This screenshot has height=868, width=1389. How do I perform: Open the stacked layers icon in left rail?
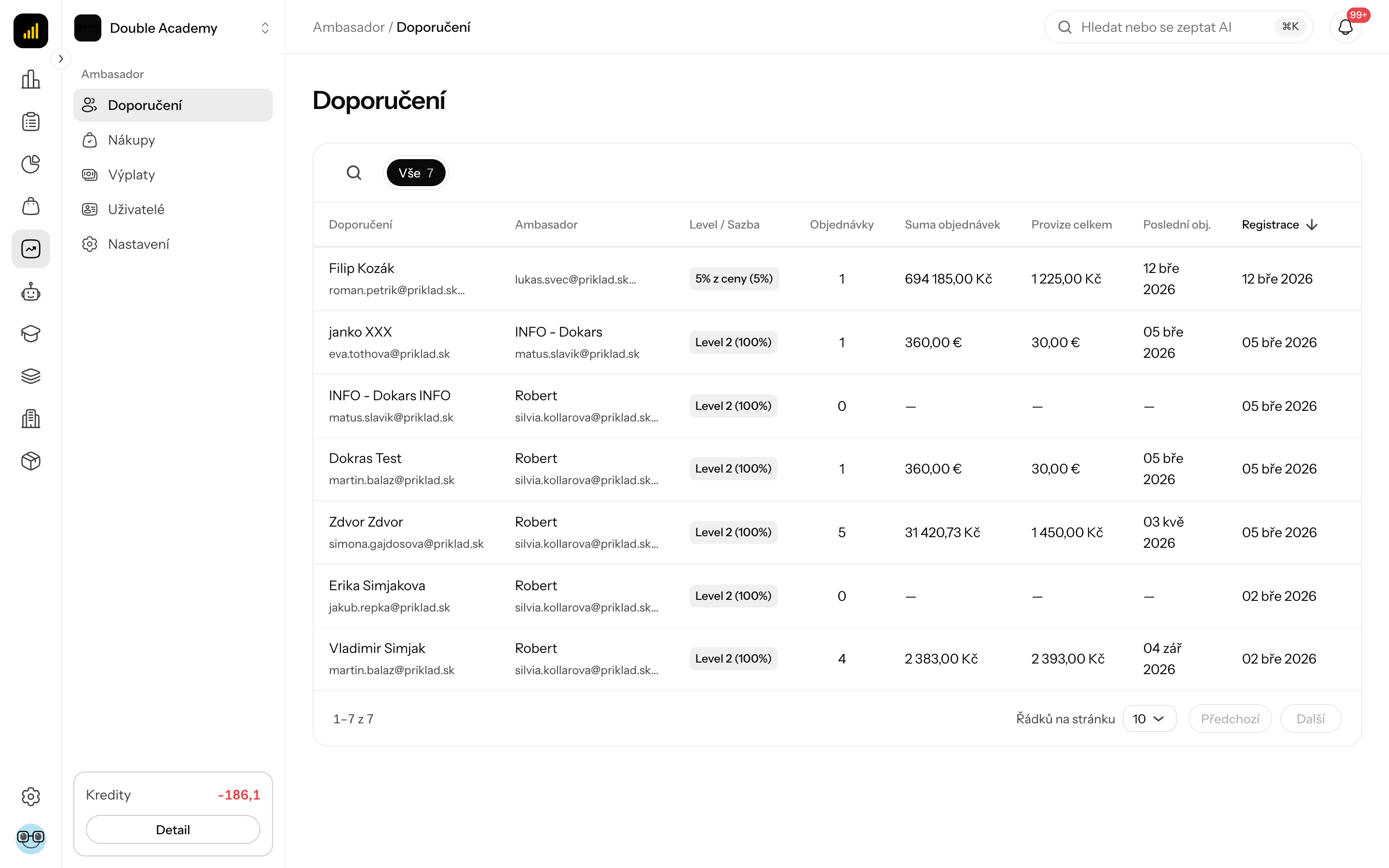tap(30, 376)
